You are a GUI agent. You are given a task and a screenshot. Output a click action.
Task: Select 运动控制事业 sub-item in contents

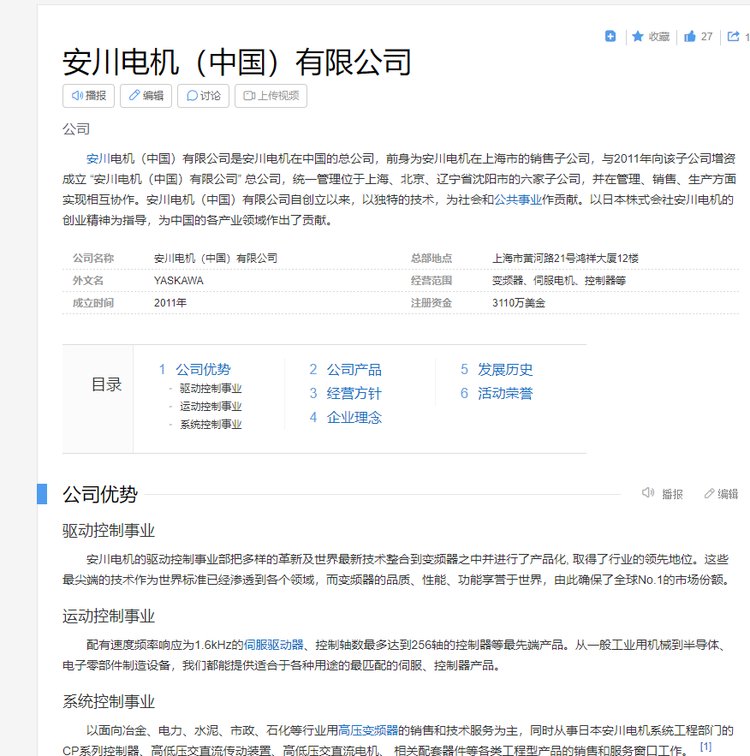(210, 406)
